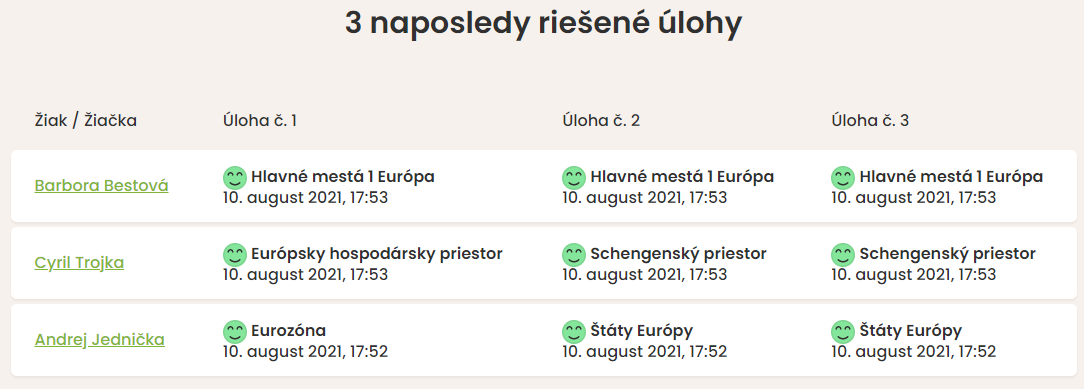This screenshot has width=1084, height=389.
Task: Click smiley icon beside Európsky hospodársky priestor
Action: pyautogui.click(x=235, y=255)
